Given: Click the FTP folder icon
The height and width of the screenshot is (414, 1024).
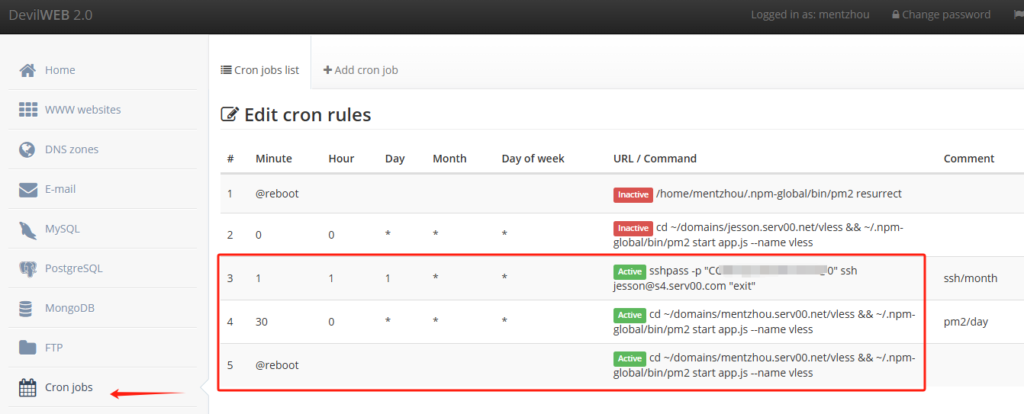Looking at the screenshot, I should (x=28, y=347).
